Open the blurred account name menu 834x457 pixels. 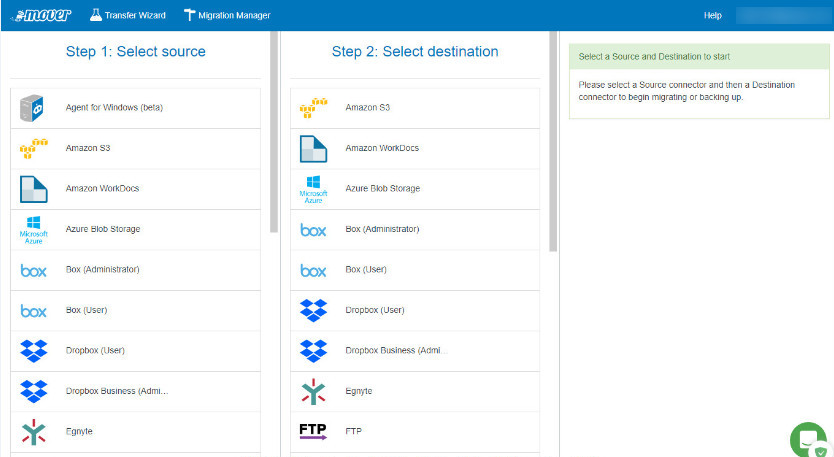[783, 15]
